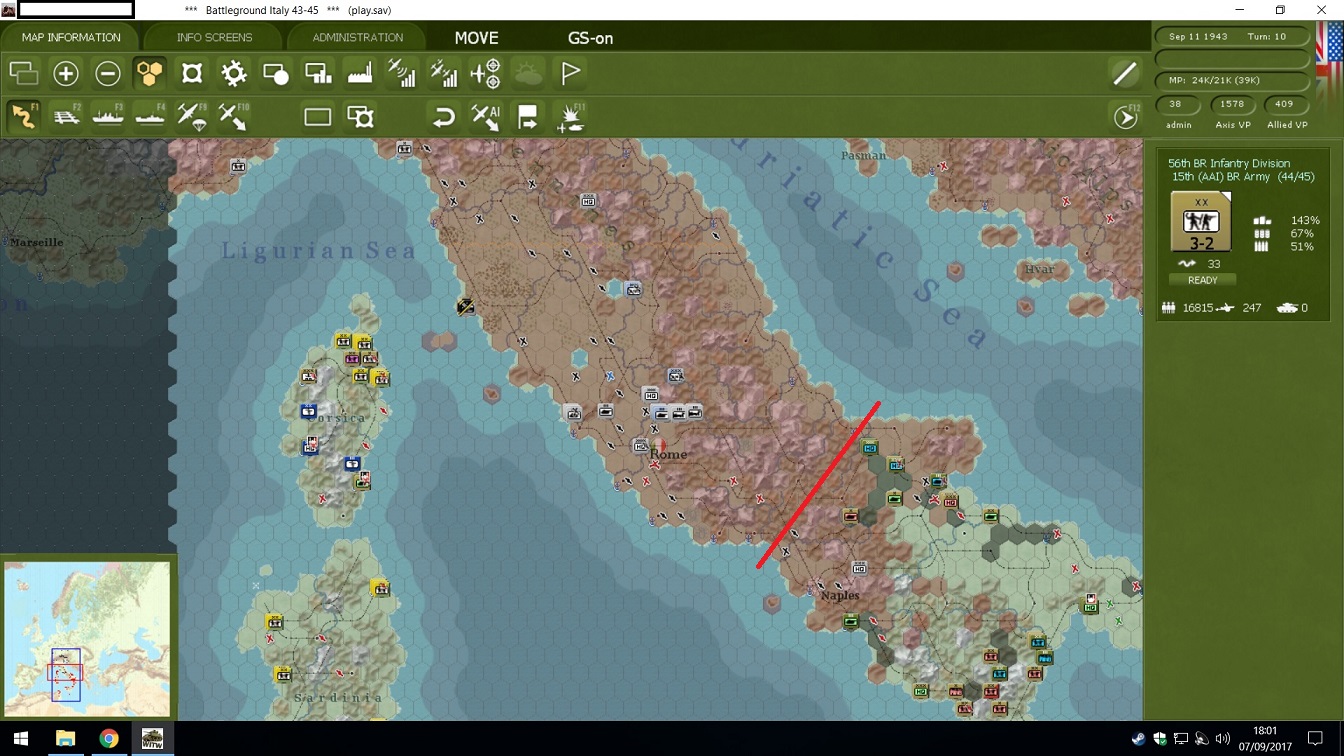Click the MP 24K/21K (39K) field
This screenshot has height=756, width=1344.
pos(1232,81)
